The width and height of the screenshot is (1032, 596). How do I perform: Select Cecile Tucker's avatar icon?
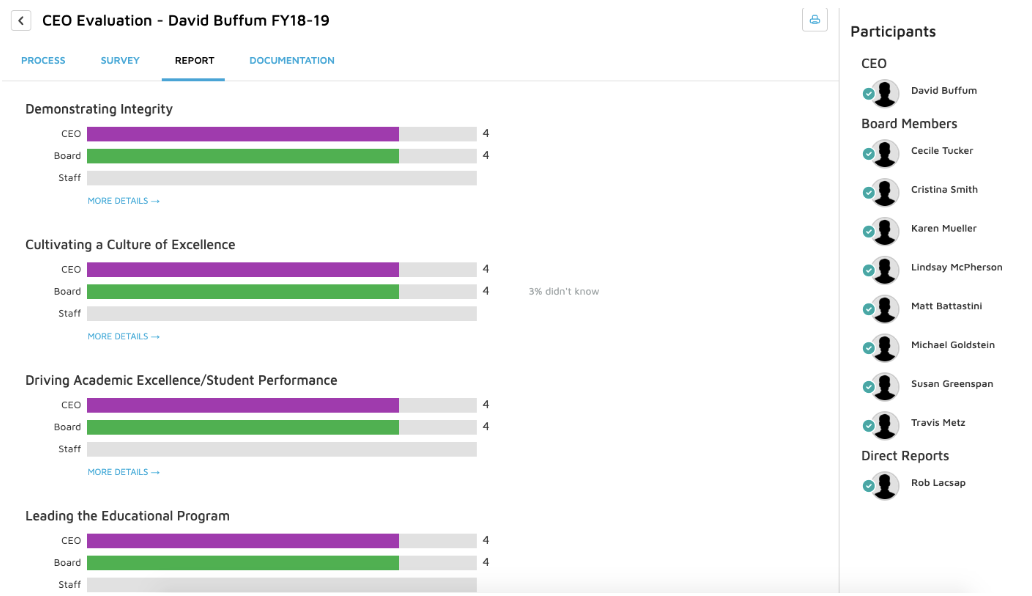(x=881, y=153)
